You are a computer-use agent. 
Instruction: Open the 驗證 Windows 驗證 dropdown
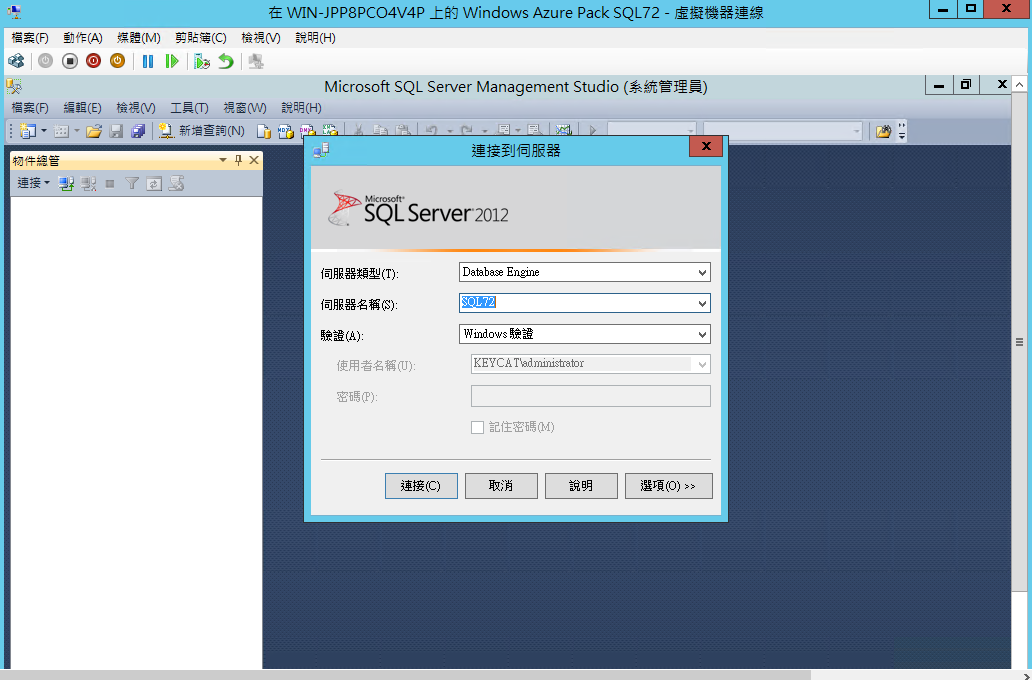[x=702, y=334]
